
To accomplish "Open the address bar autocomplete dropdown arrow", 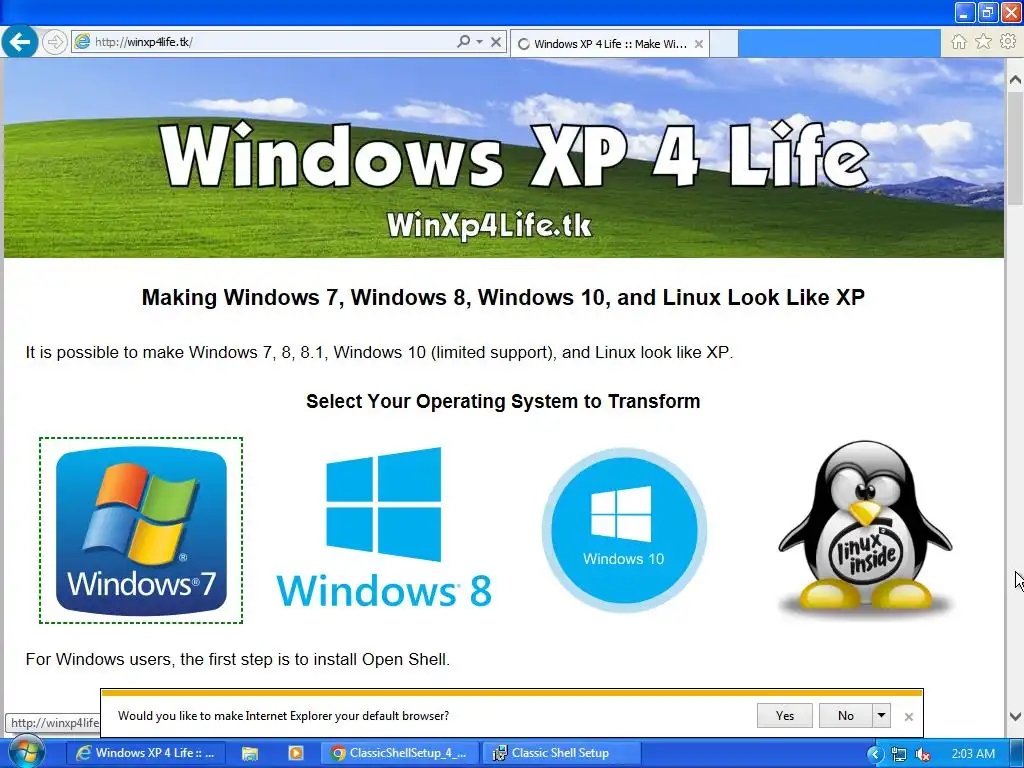I will click(479, 42).
